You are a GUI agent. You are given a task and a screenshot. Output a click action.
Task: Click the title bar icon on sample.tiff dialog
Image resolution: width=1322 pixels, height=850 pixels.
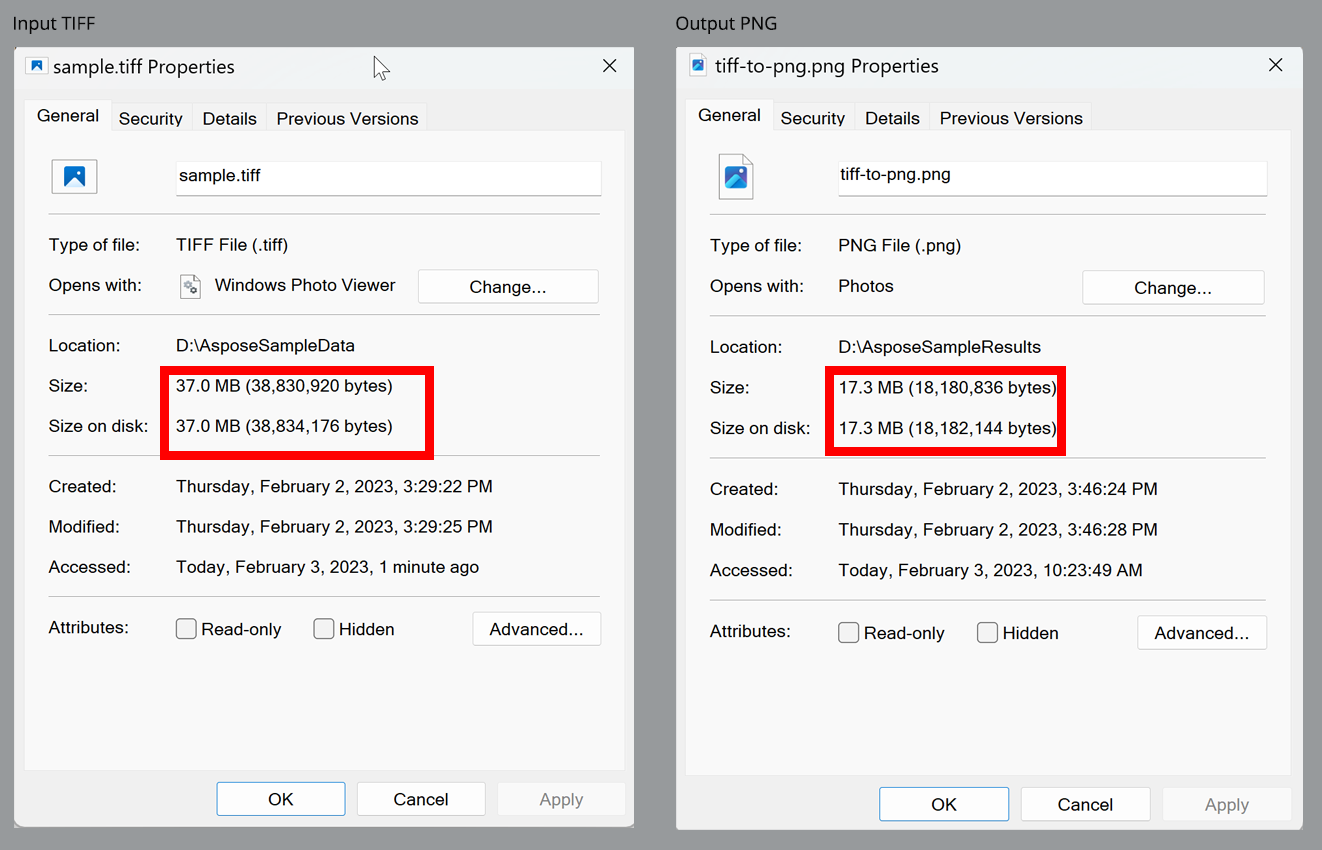37,65
